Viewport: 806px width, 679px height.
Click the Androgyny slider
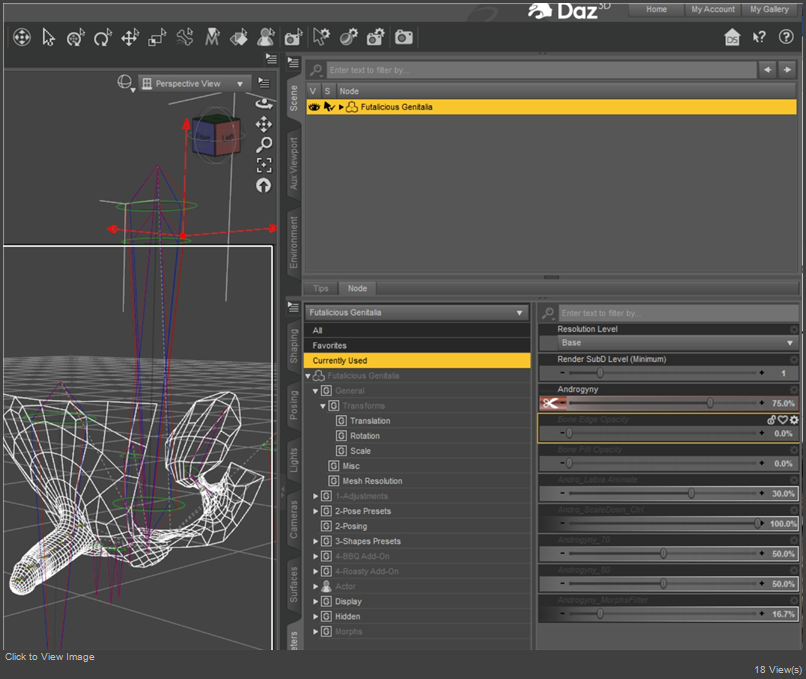[x=664, y=403]
